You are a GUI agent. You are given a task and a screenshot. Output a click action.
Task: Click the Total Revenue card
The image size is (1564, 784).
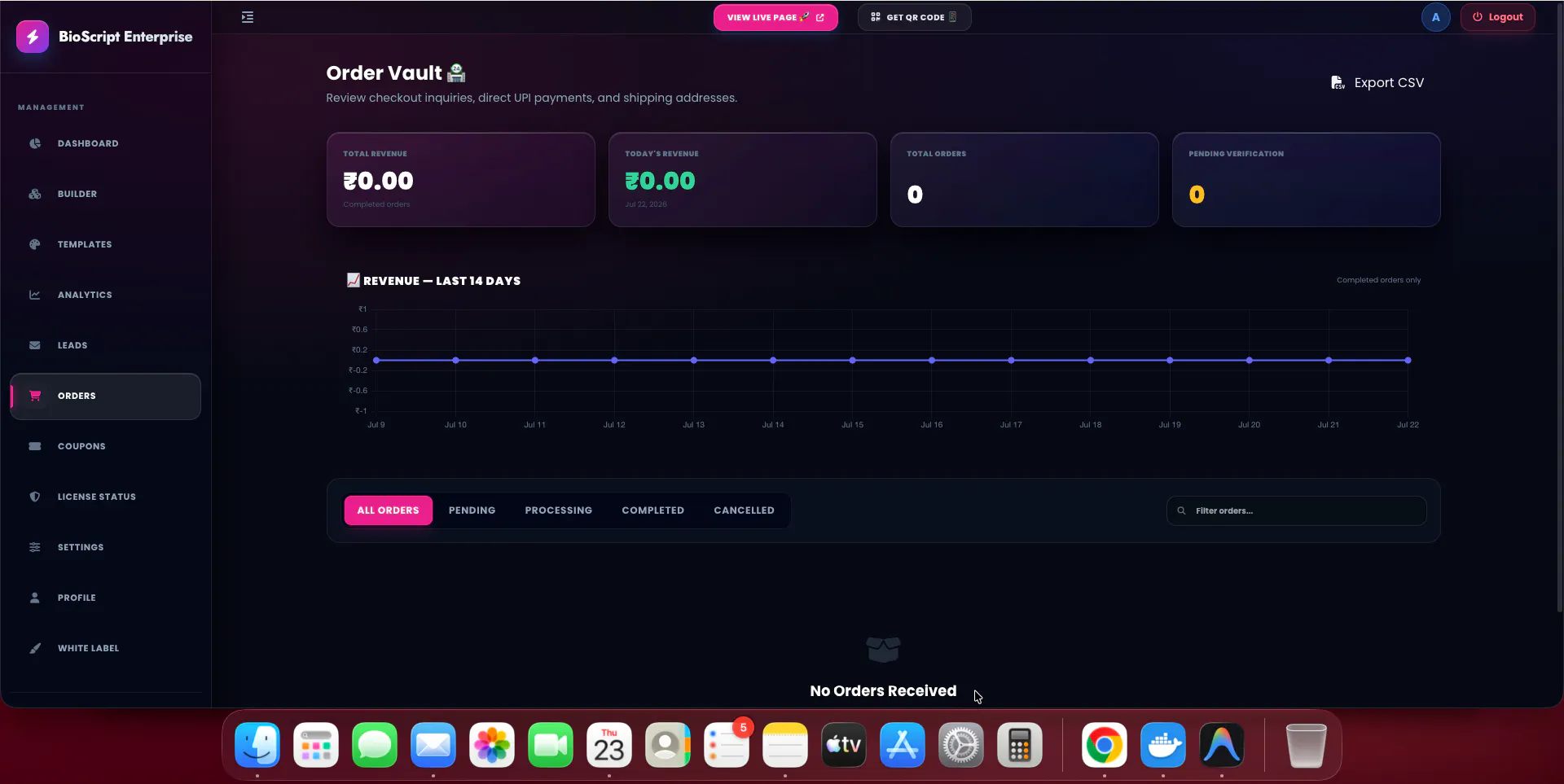click(461, 180)
